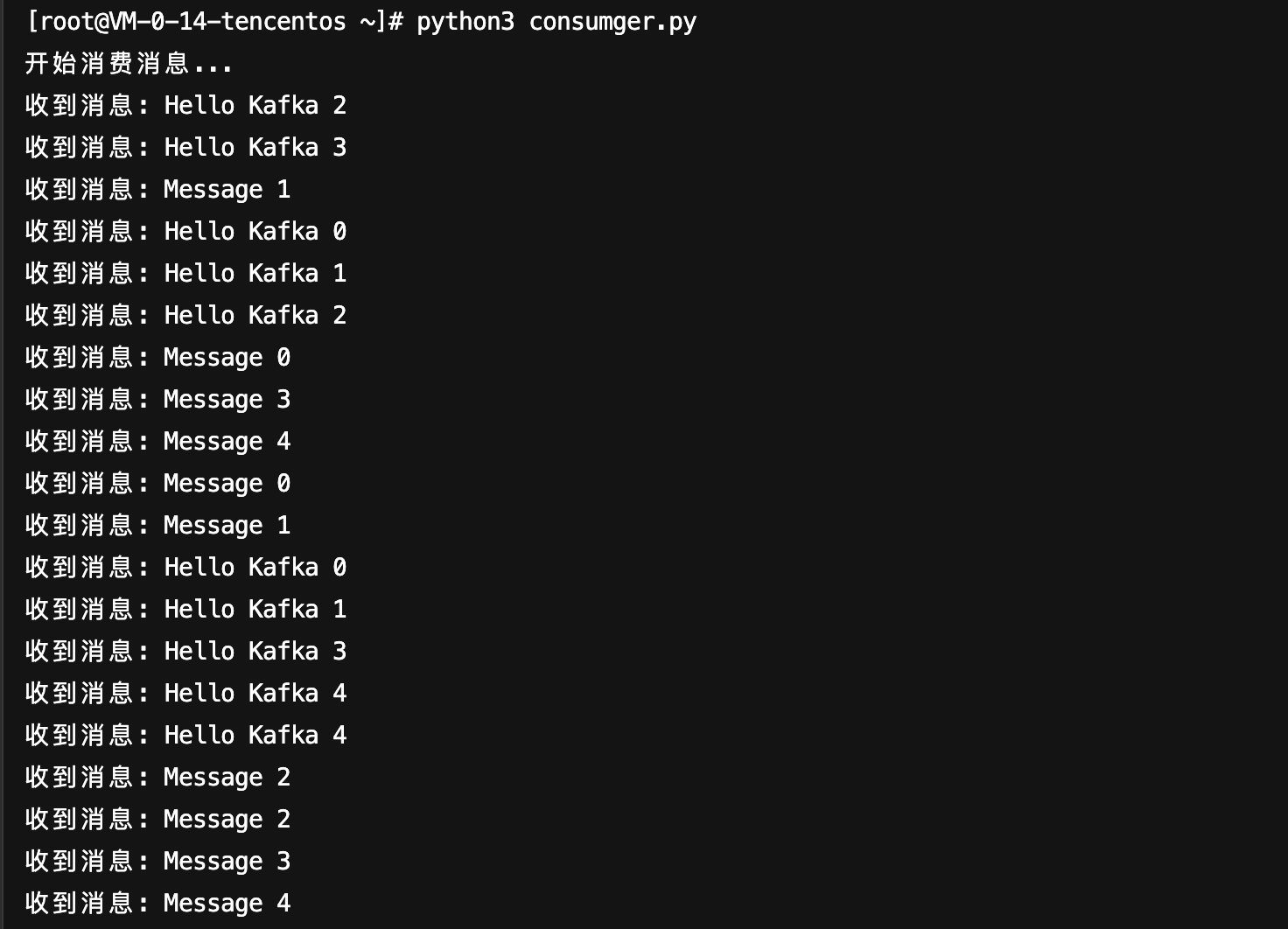Click the first Hello Kafka 2 line

185,106
